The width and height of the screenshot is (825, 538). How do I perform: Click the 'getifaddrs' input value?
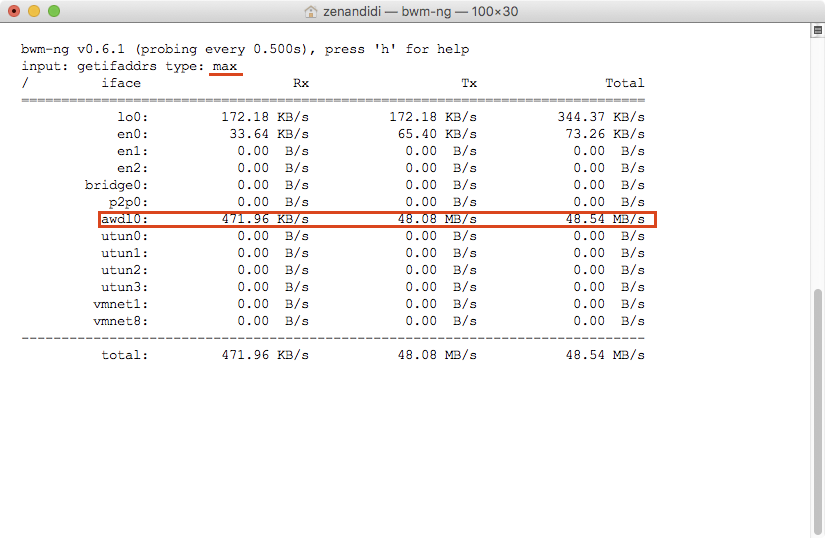click(117, 66)
